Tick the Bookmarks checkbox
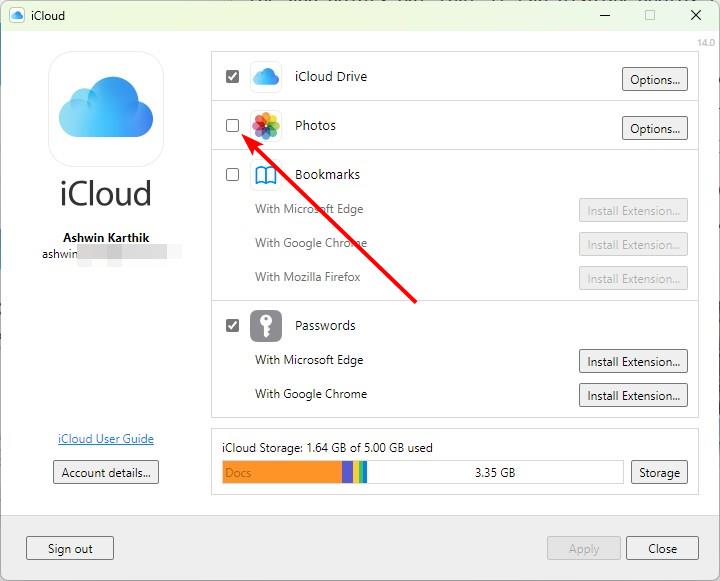 [x=232, y=175]
